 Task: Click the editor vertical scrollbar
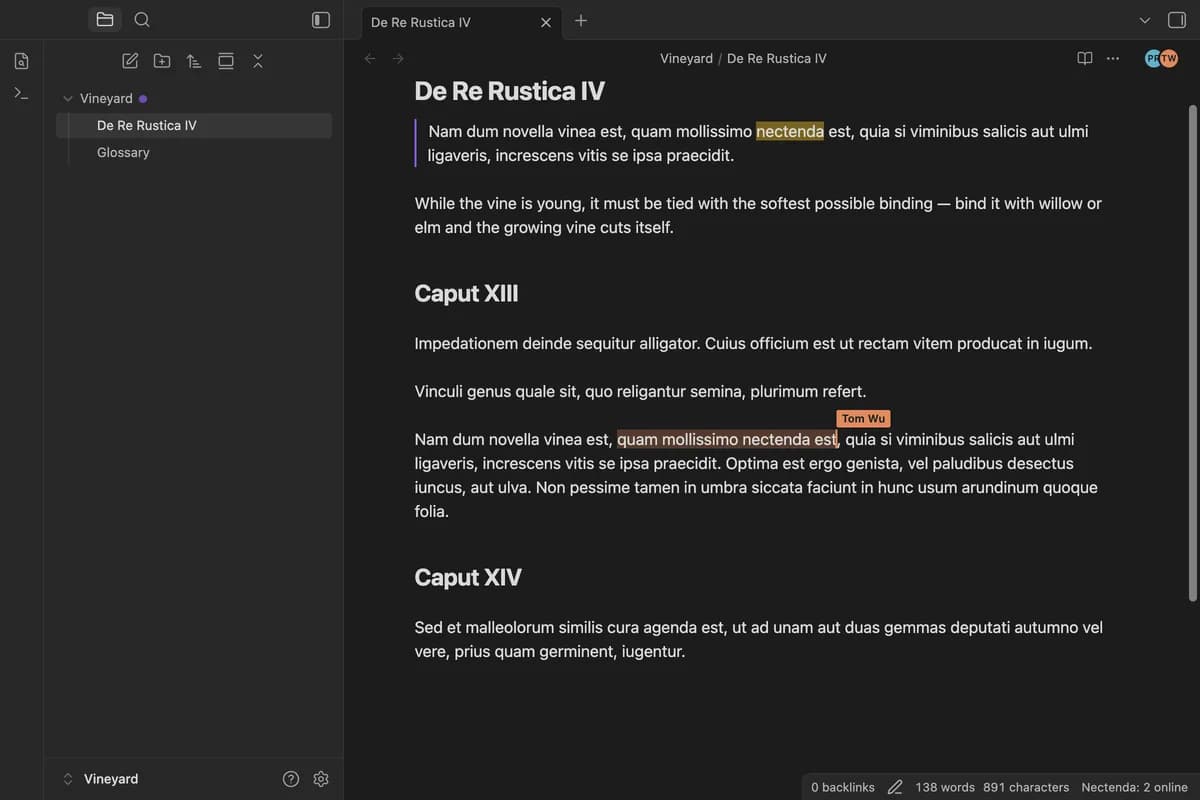coord(1192,352)
